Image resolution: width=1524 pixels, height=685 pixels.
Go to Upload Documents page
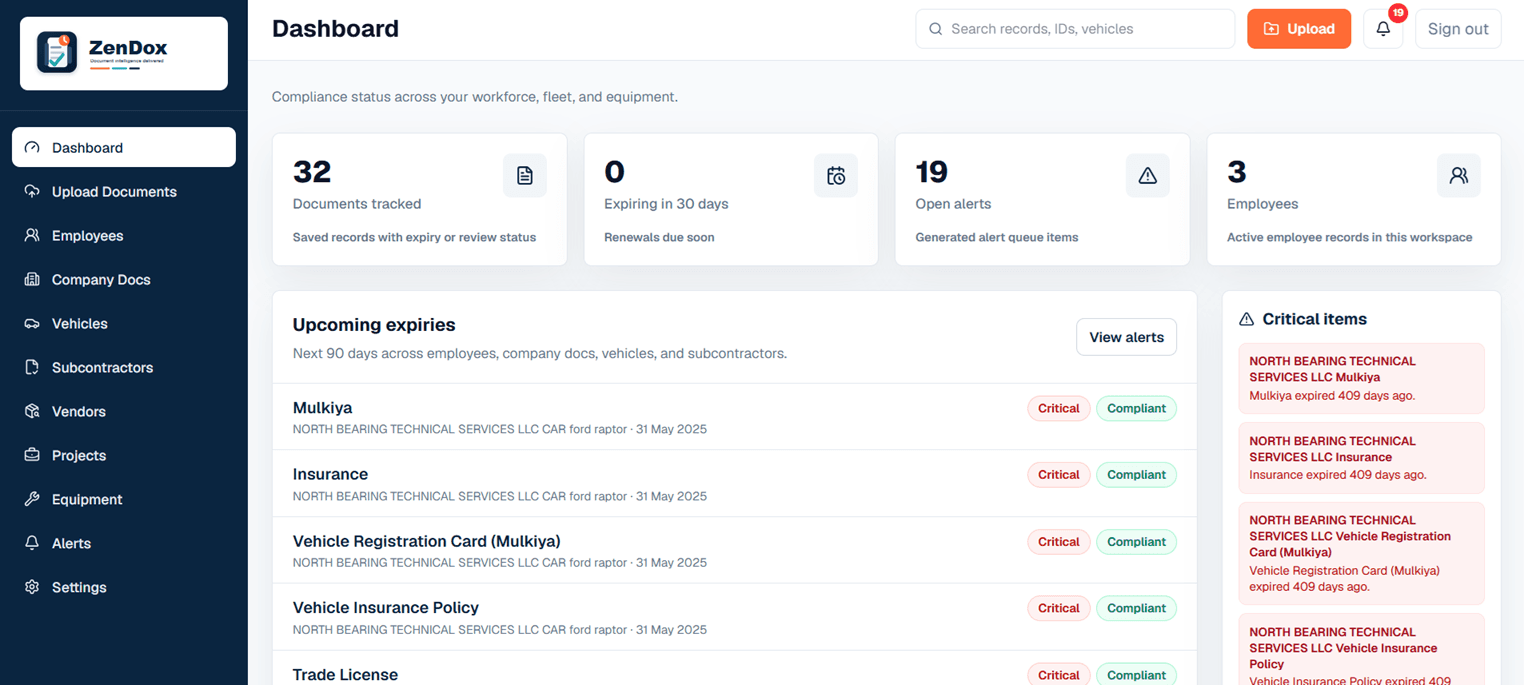click(x=124, y=191)
